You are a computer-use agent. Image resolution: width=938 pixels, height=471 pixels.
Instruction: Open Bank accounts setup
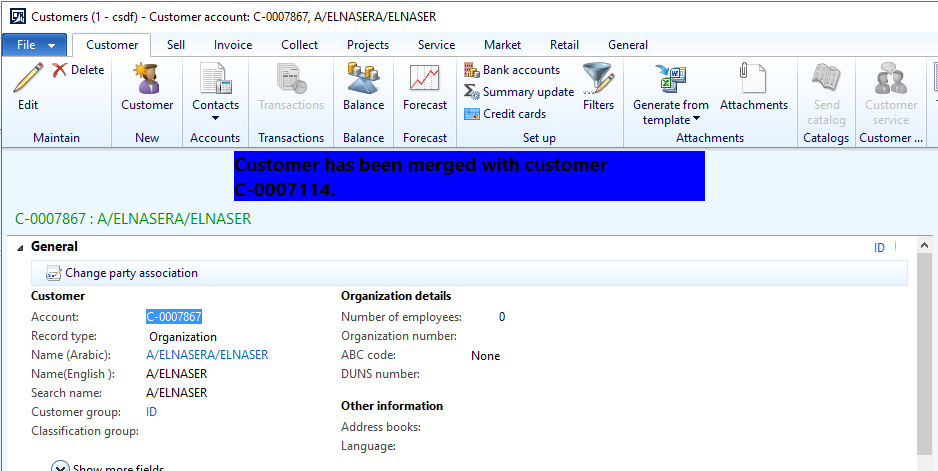(512, 70)
